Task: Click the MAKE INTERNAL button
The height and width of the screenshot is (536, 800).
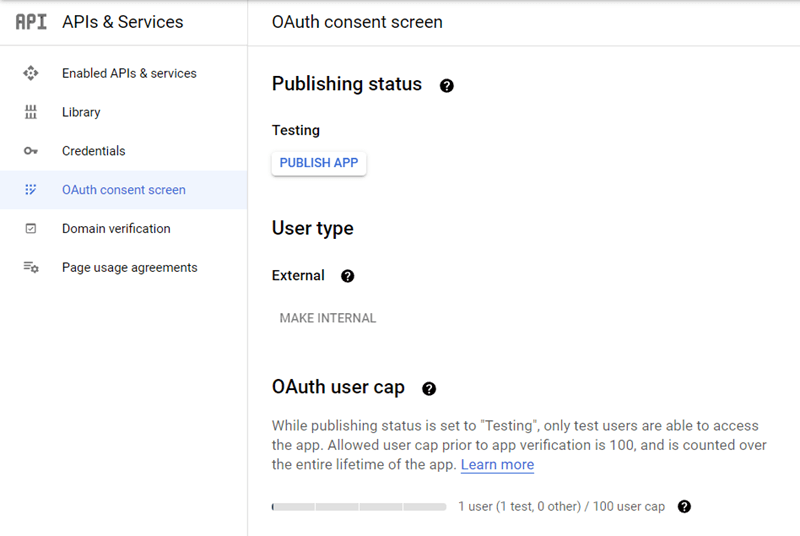Action: coord(328,318)
